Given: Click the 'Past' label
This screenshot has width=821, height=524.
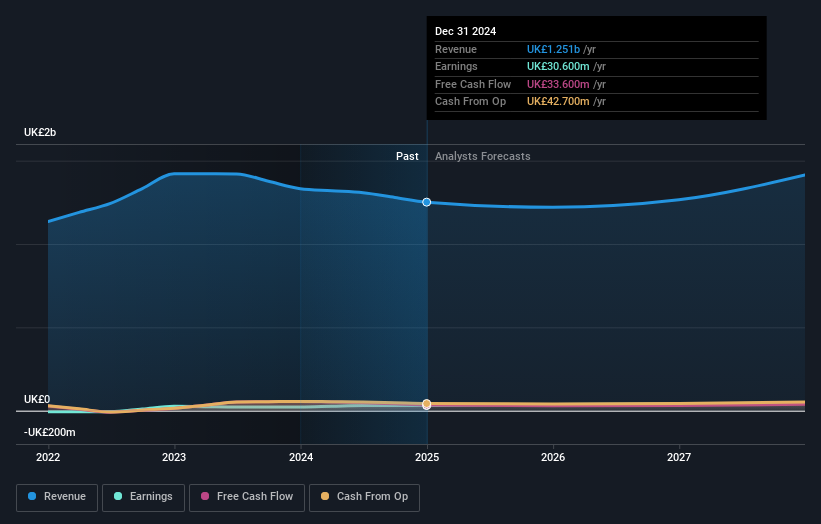Looking at the screenshot, I should click(407, 157).
